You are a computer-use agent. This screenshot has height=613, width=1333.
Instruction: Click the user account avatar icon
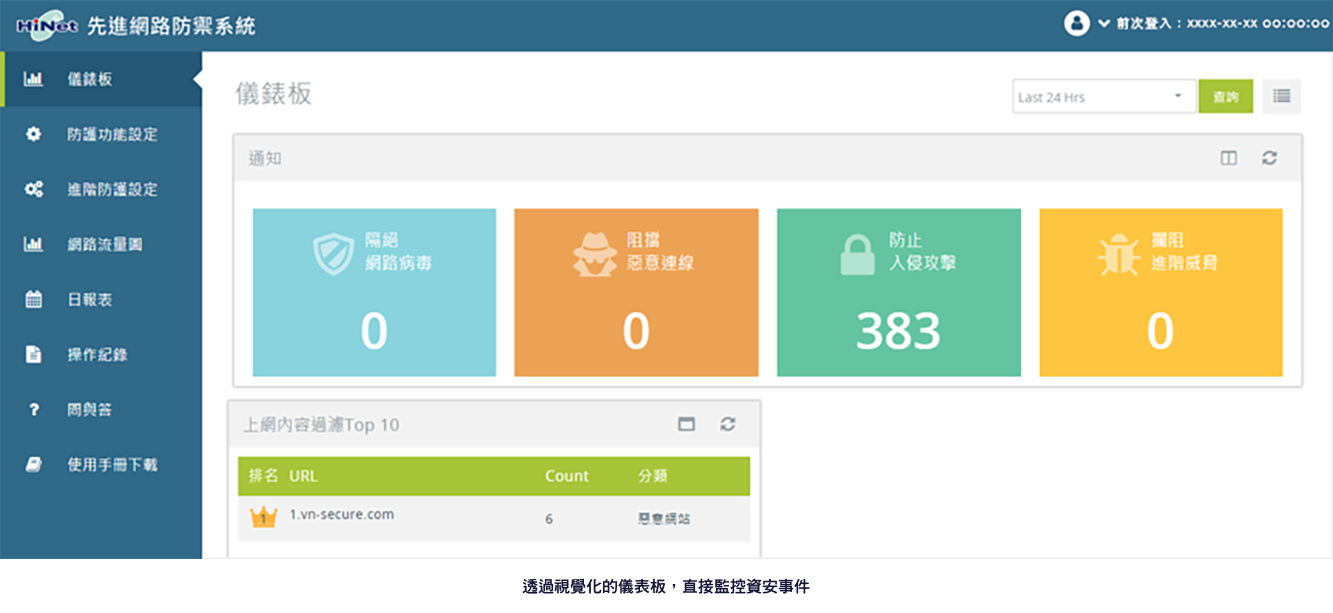[x=1076, y=23]
